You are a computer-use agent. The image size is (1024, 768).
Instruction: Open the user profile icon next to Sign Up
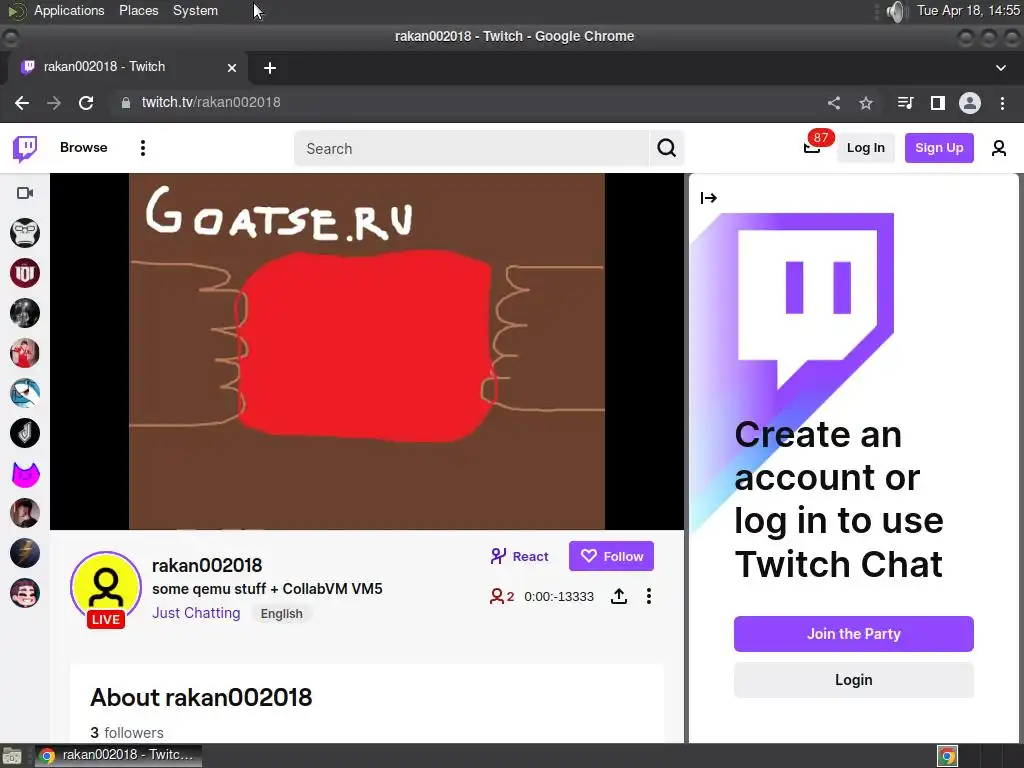point(999,148)
